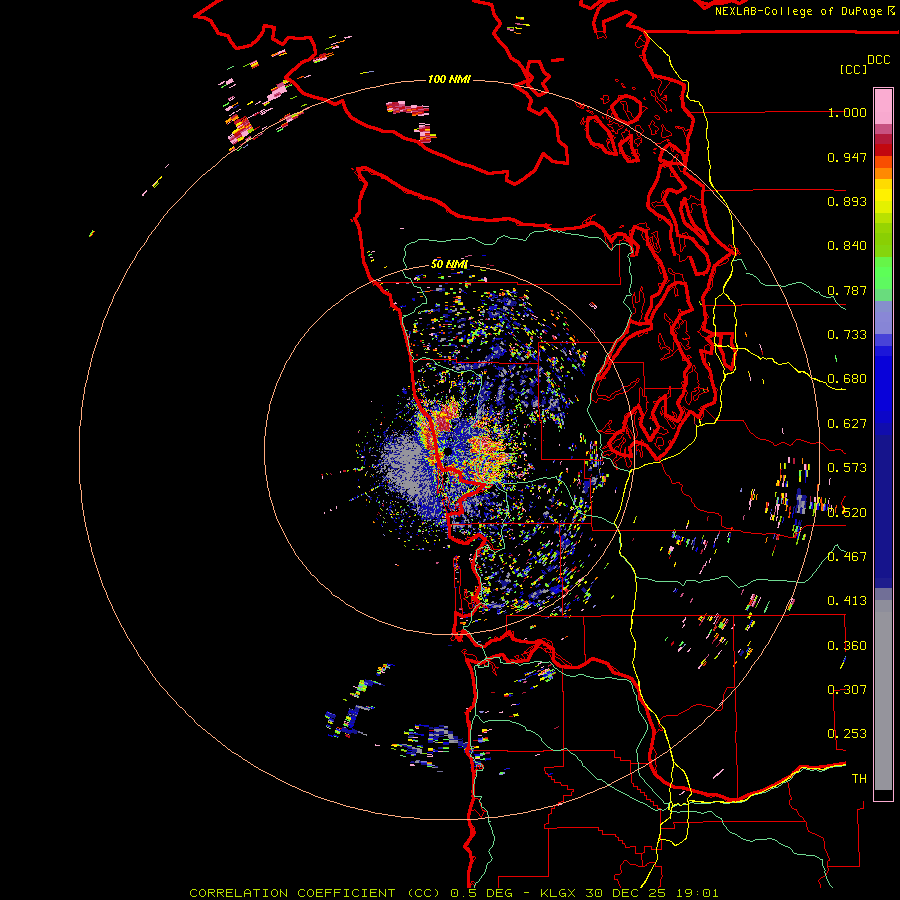Click the 1.000 scale value

[x=847, y=112]
